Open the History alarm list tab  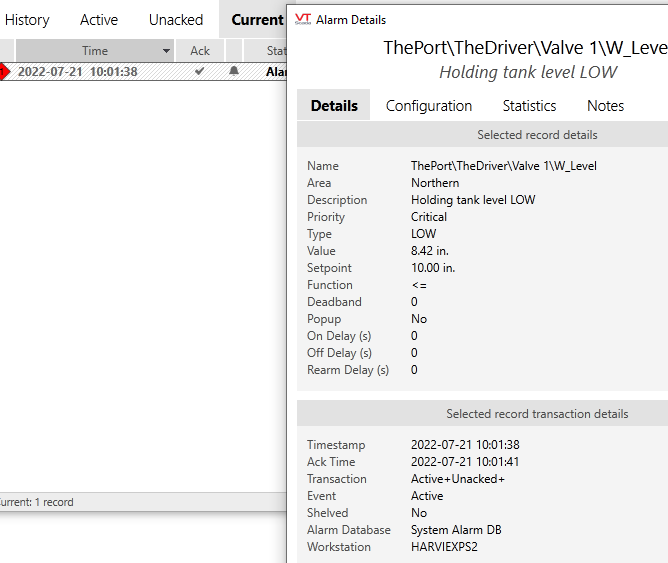[27, 20]
